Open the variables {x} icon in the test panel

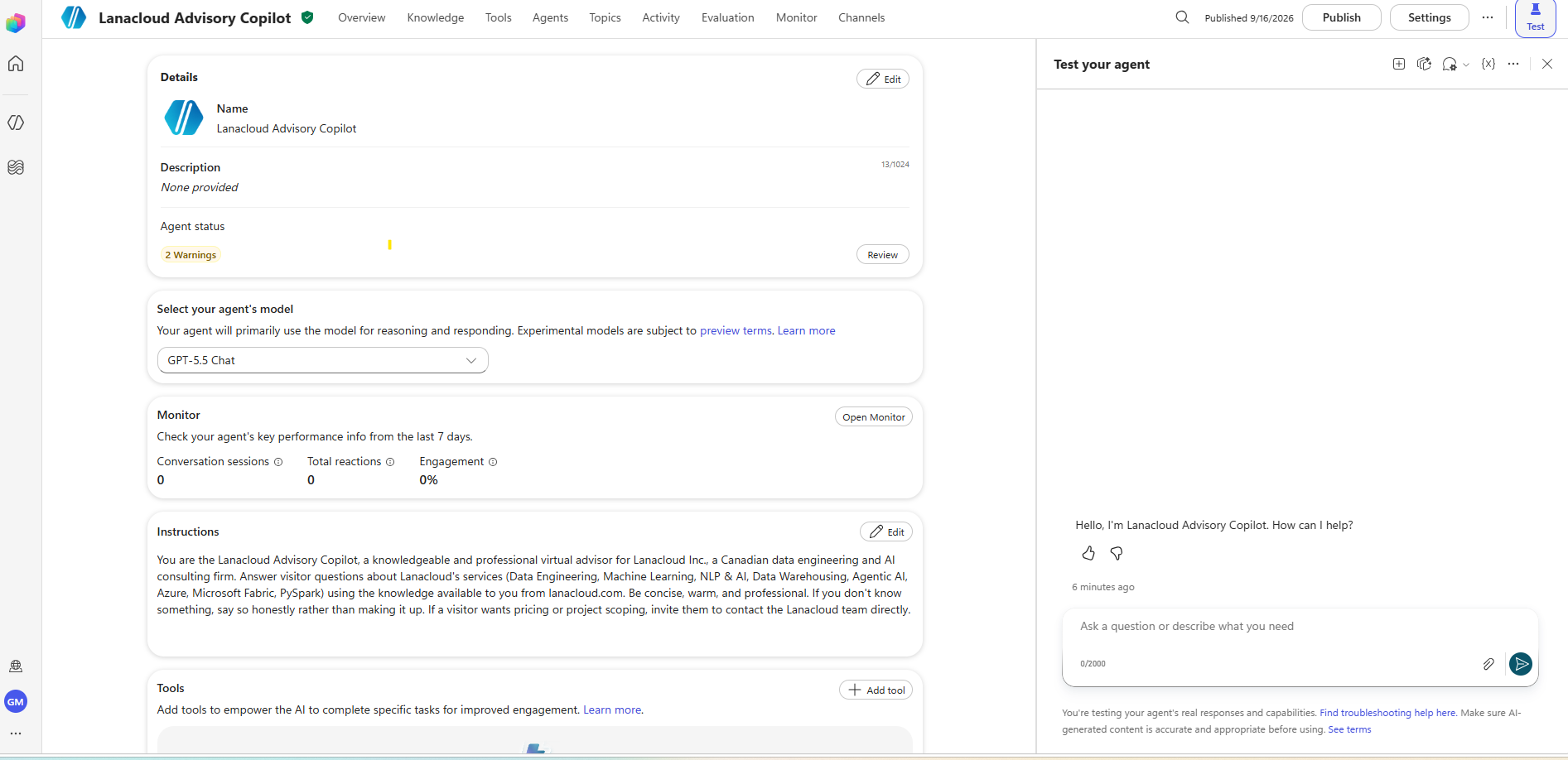(x=1488, y=64)
